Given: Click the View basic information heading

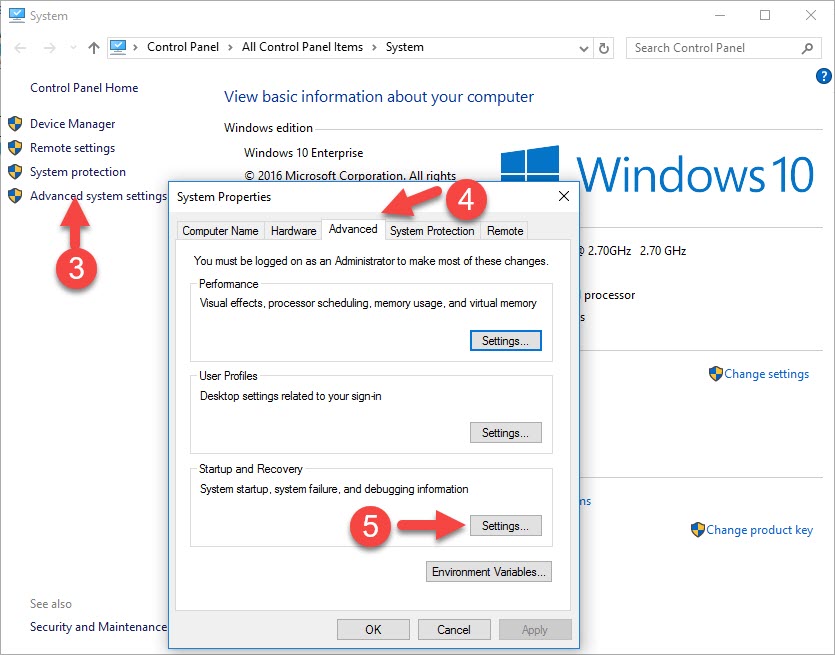Looking at the screenshot, I should (379, 97).
